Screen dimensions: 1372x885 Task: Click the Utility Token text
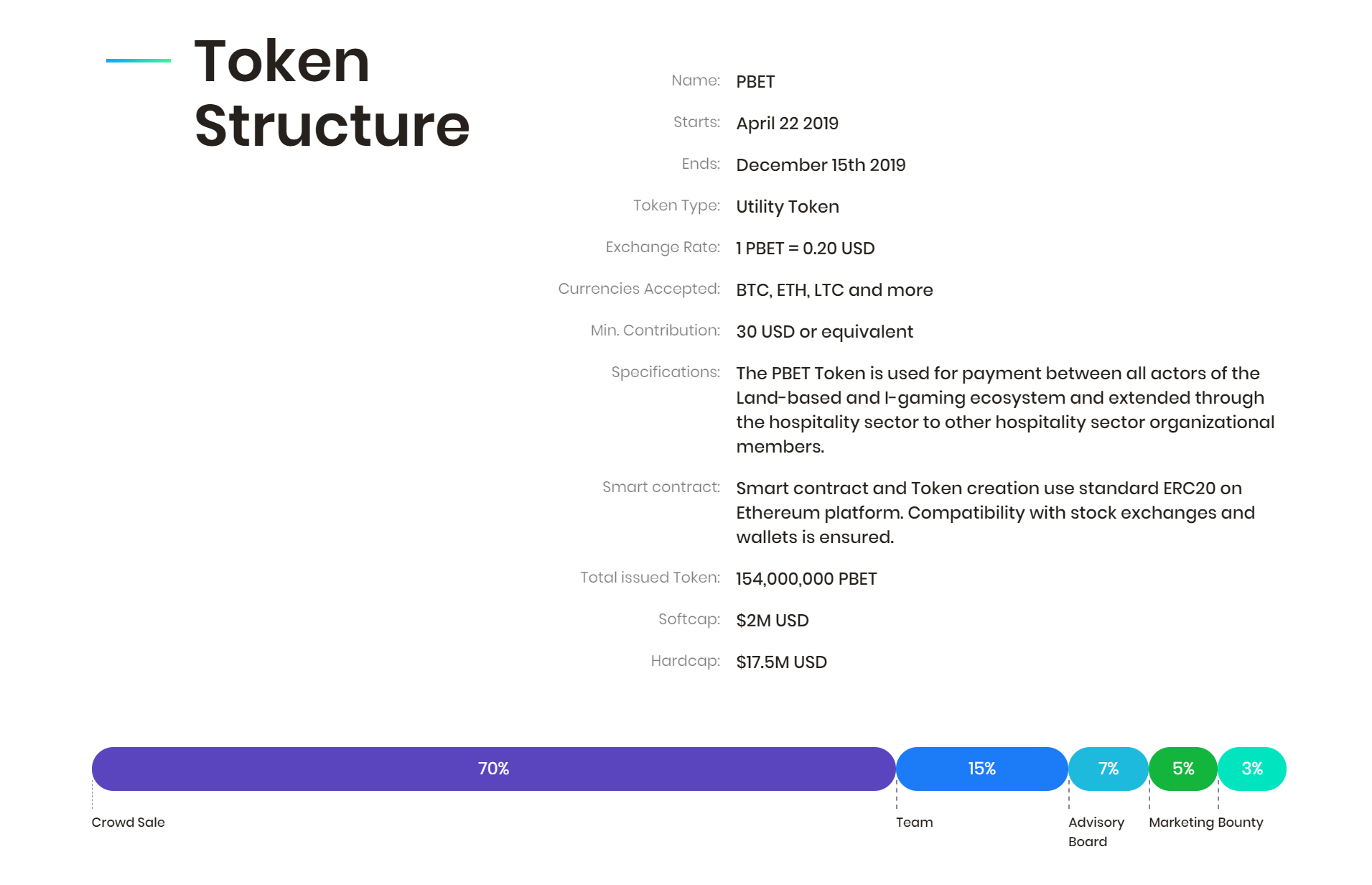(x=788, y=207)
